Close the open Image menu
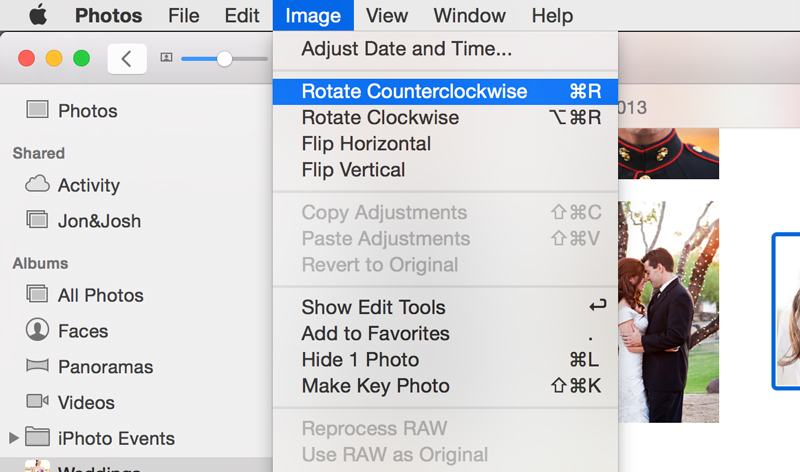Viewport: 800px width, 472px height. pos(313,15)
